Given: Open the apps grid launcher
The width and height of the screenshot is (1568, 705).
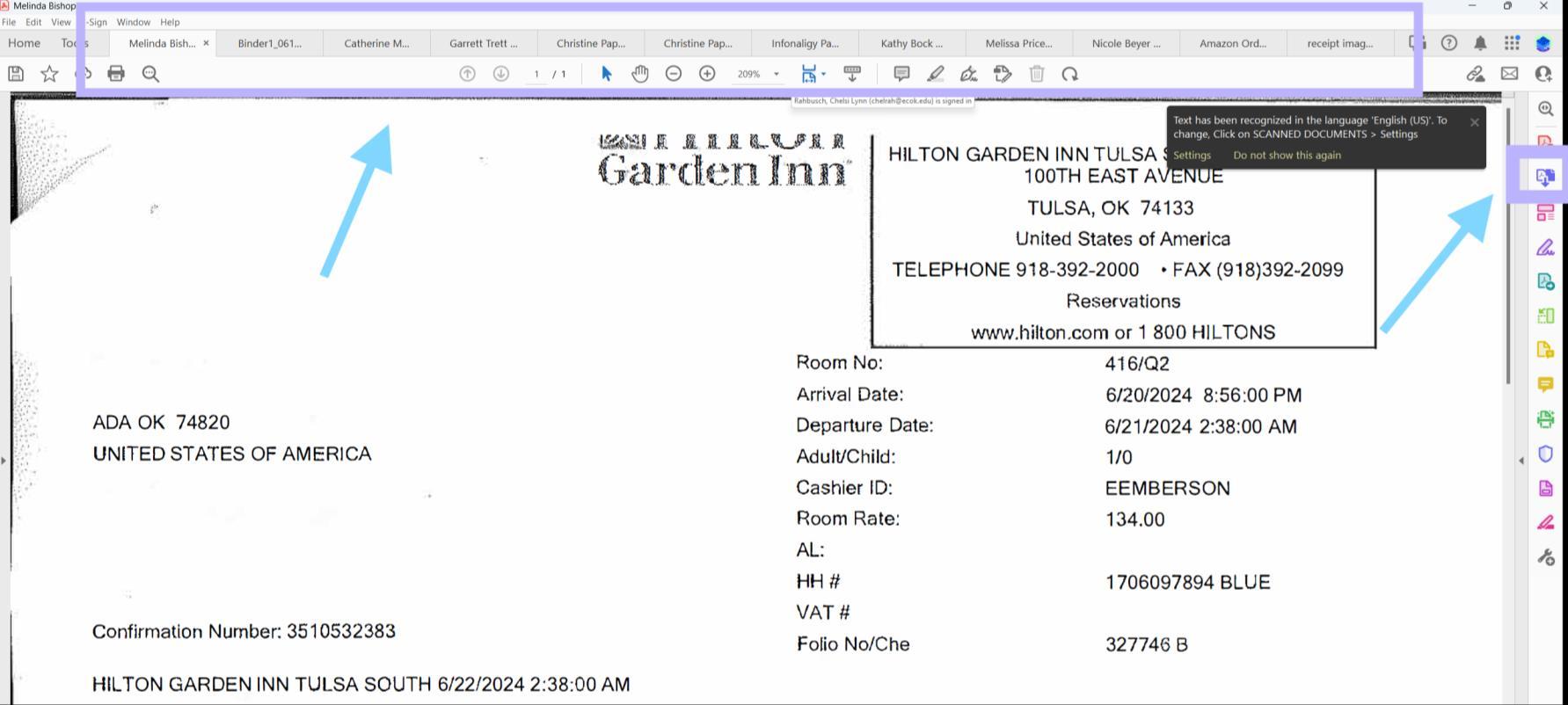Looking at the screenshot, I should pos(1512,43).
